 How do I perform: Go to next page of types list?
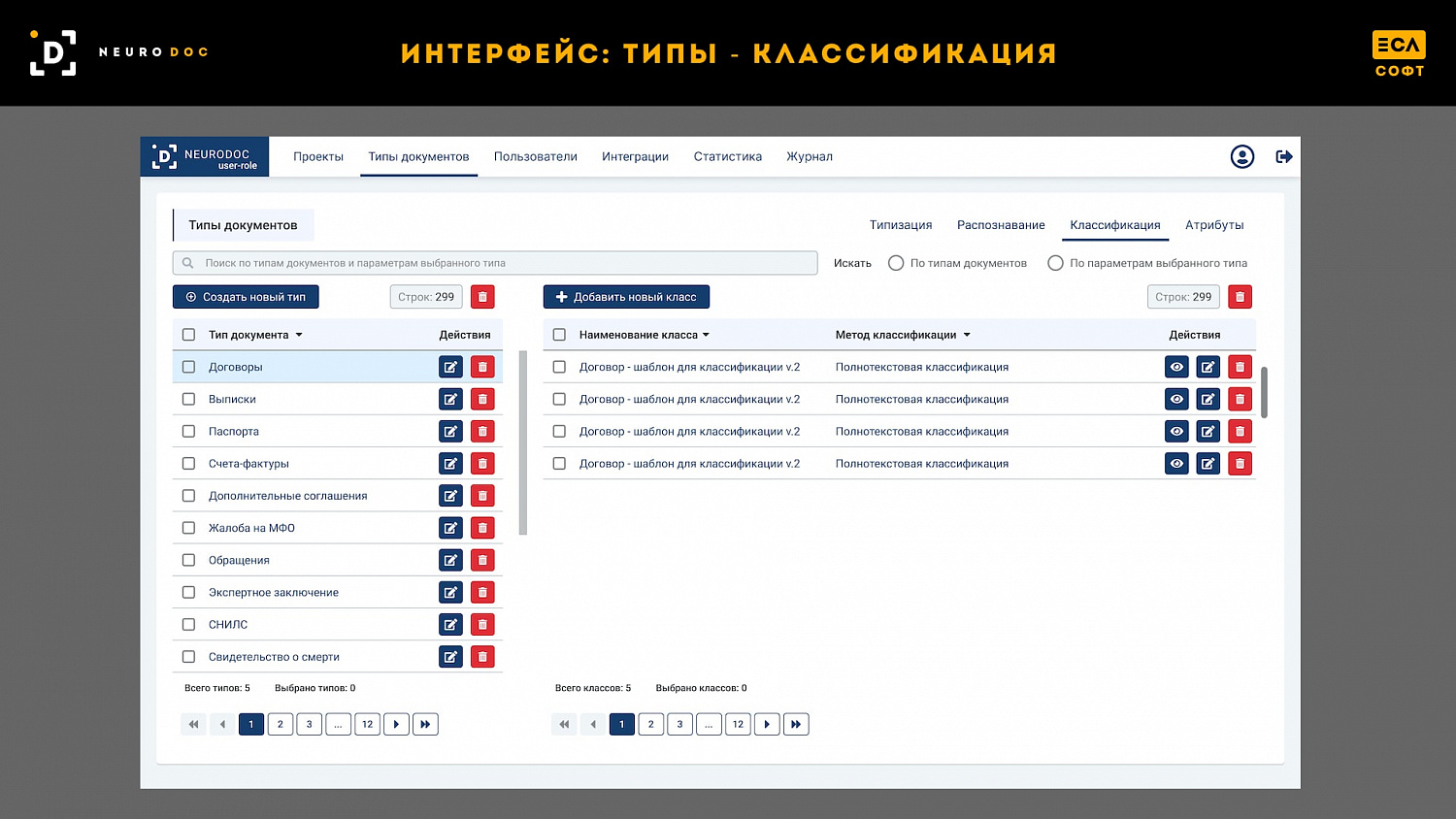pyautogui.click(x=396, y=724)
